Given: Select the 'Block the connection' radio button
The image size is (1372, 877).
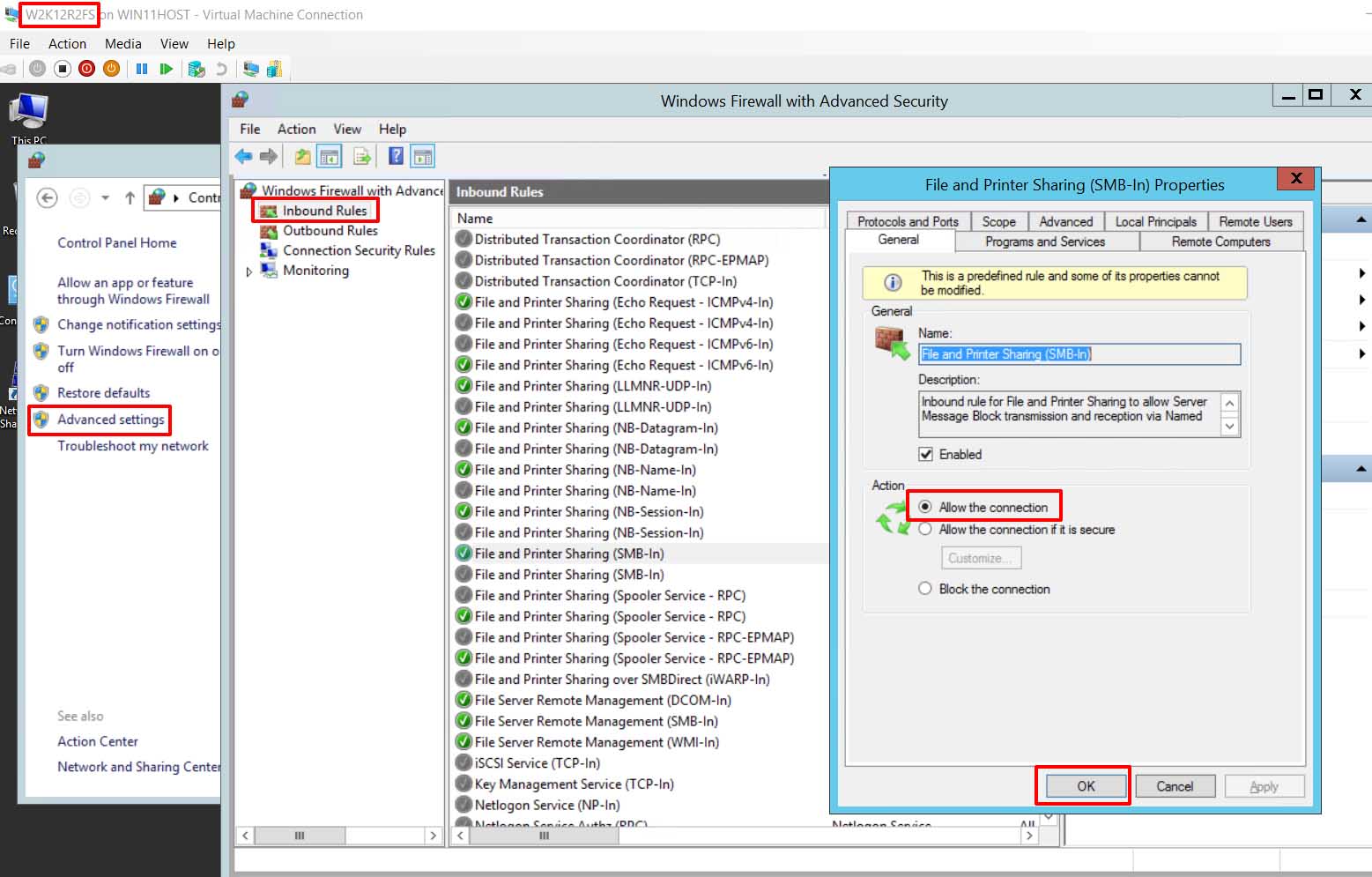Looking at the screenshot, I should (925, 589).
